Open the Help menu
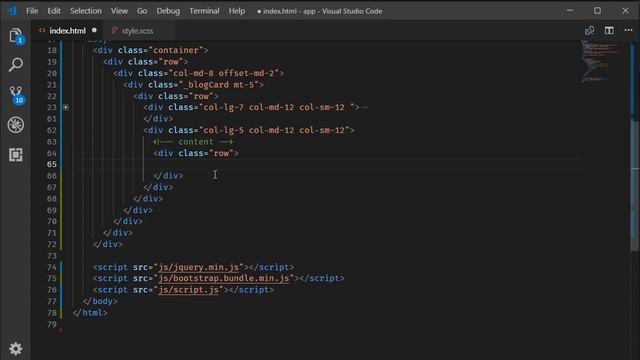 click(237, 11)
